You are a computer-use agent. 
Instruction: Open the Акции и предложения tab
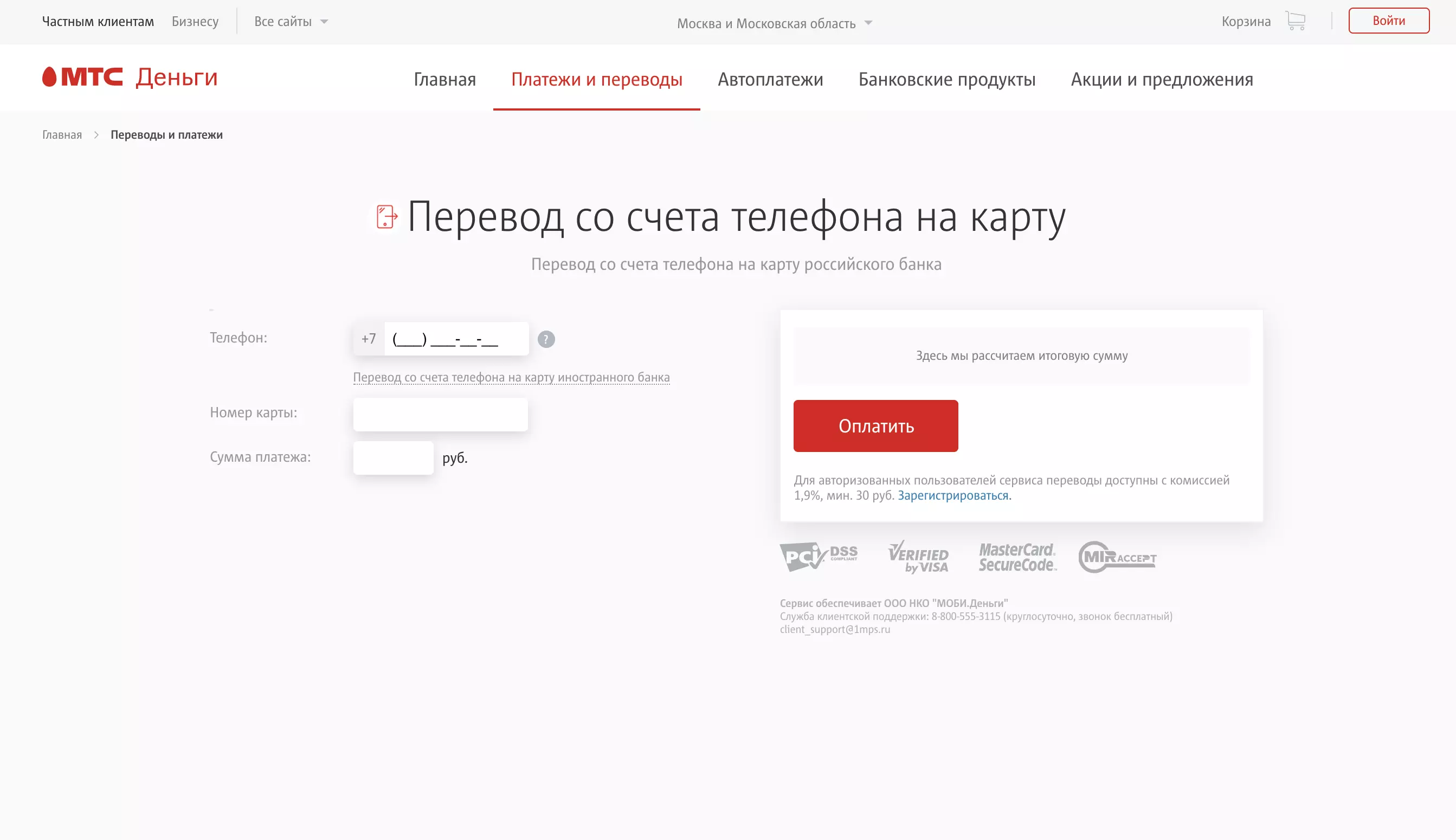[x=1162, y=79]
